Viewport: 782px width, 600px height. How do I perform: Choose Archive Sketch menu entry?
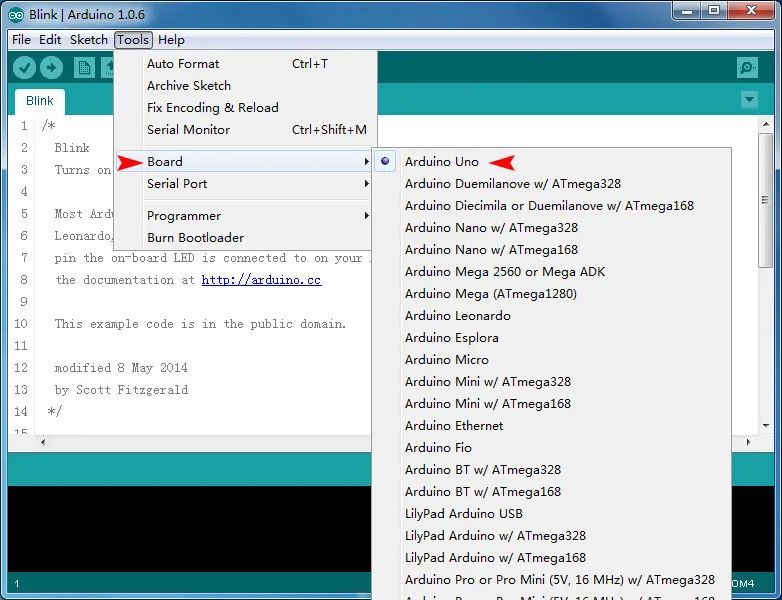tap(243, 85)
